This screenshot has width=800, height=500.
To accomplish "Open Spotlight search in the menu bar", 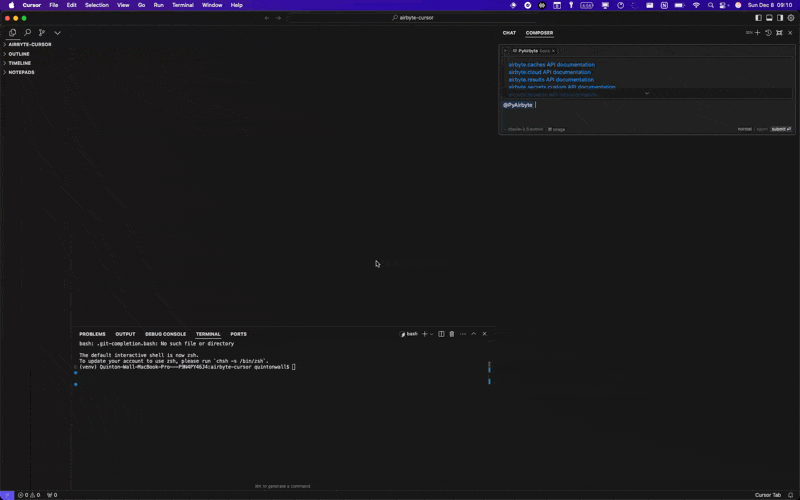I will 711,5.
